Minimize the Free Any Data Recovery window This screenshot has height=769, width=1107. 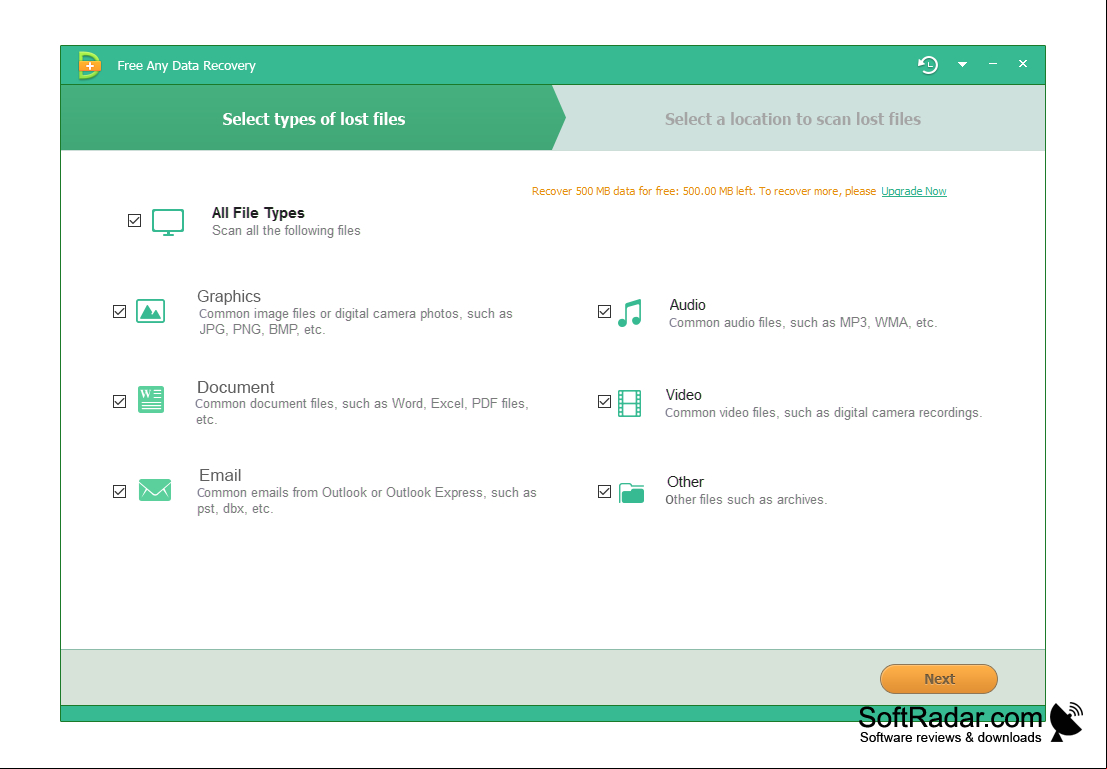tap(993, 64)
